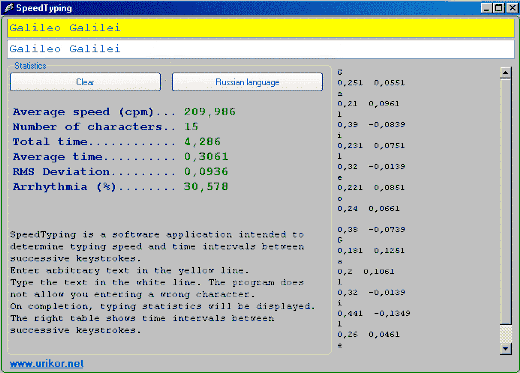Screen dimensions: 520x373
Task: Click interval row 0,26 0,0461
Action: click(368, 335)
